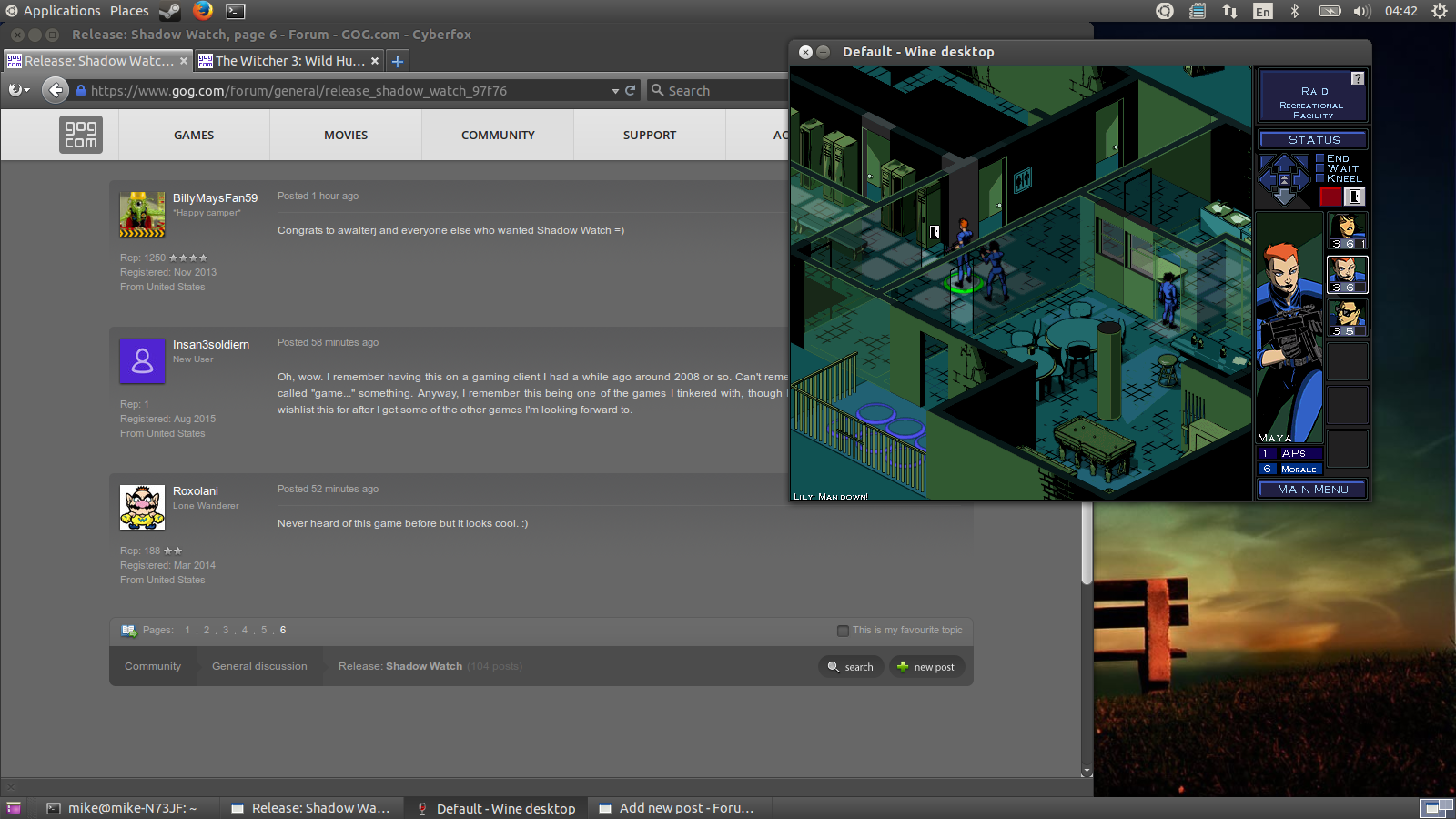Go to forum page 3
Viewport: 1456px width, 819px height.
pos(226,630)
